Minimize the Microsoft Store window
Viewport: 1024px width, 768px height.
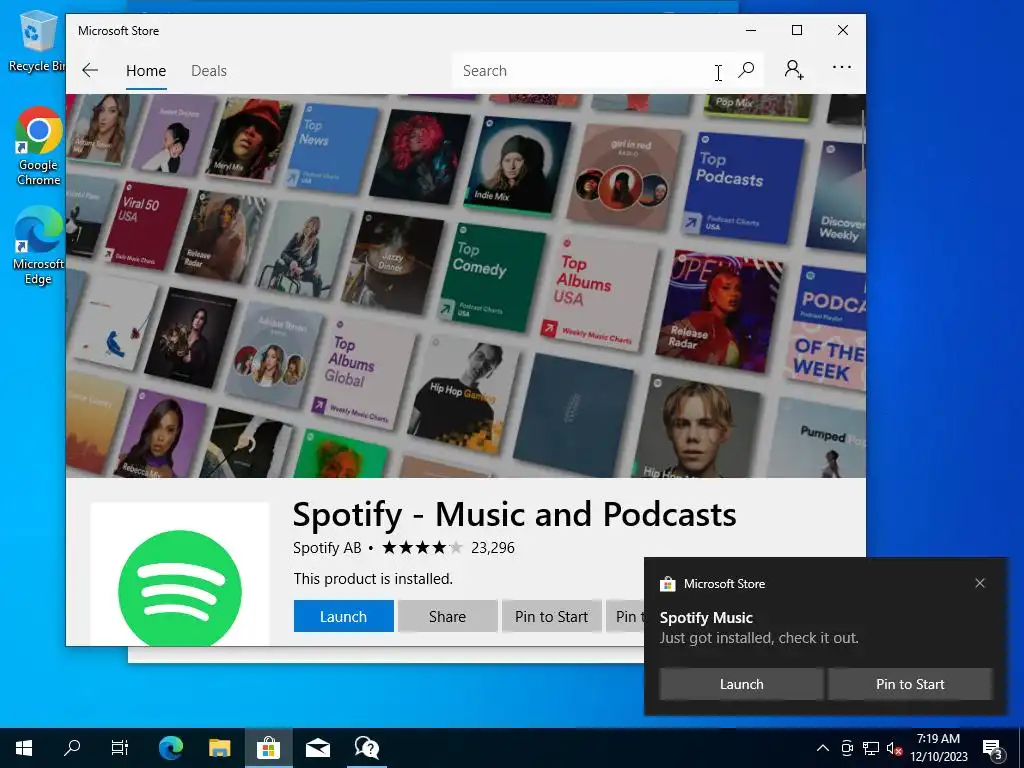751,30
